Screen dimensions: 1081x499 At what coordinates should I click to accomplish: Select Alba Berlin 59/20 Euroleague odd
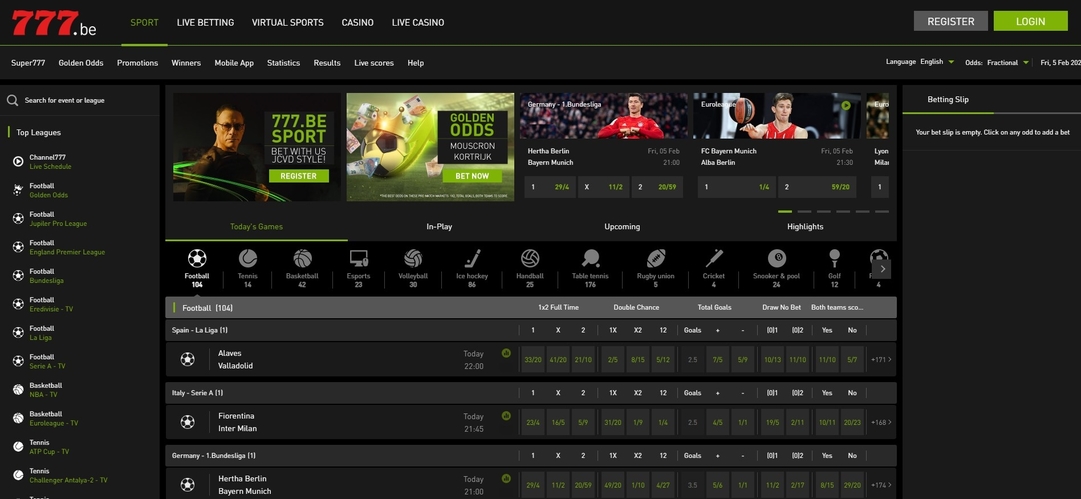click(817, 187)
